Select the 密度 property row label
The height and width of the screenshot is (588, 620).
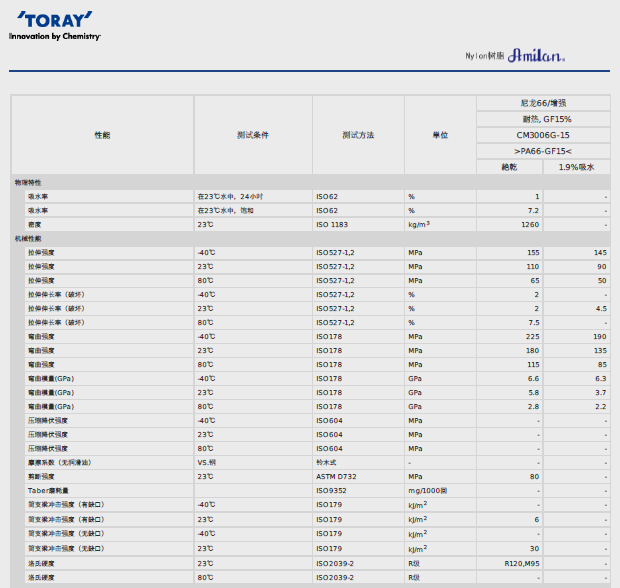pos(36,225)
